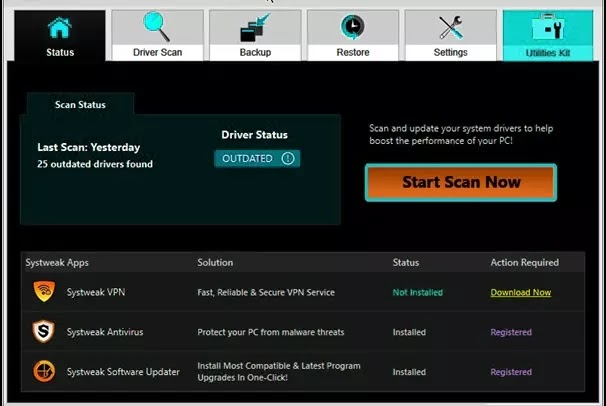606x406 pixels.
Task: Click the Systweak VPN app name
Action: tap(96, 292)
